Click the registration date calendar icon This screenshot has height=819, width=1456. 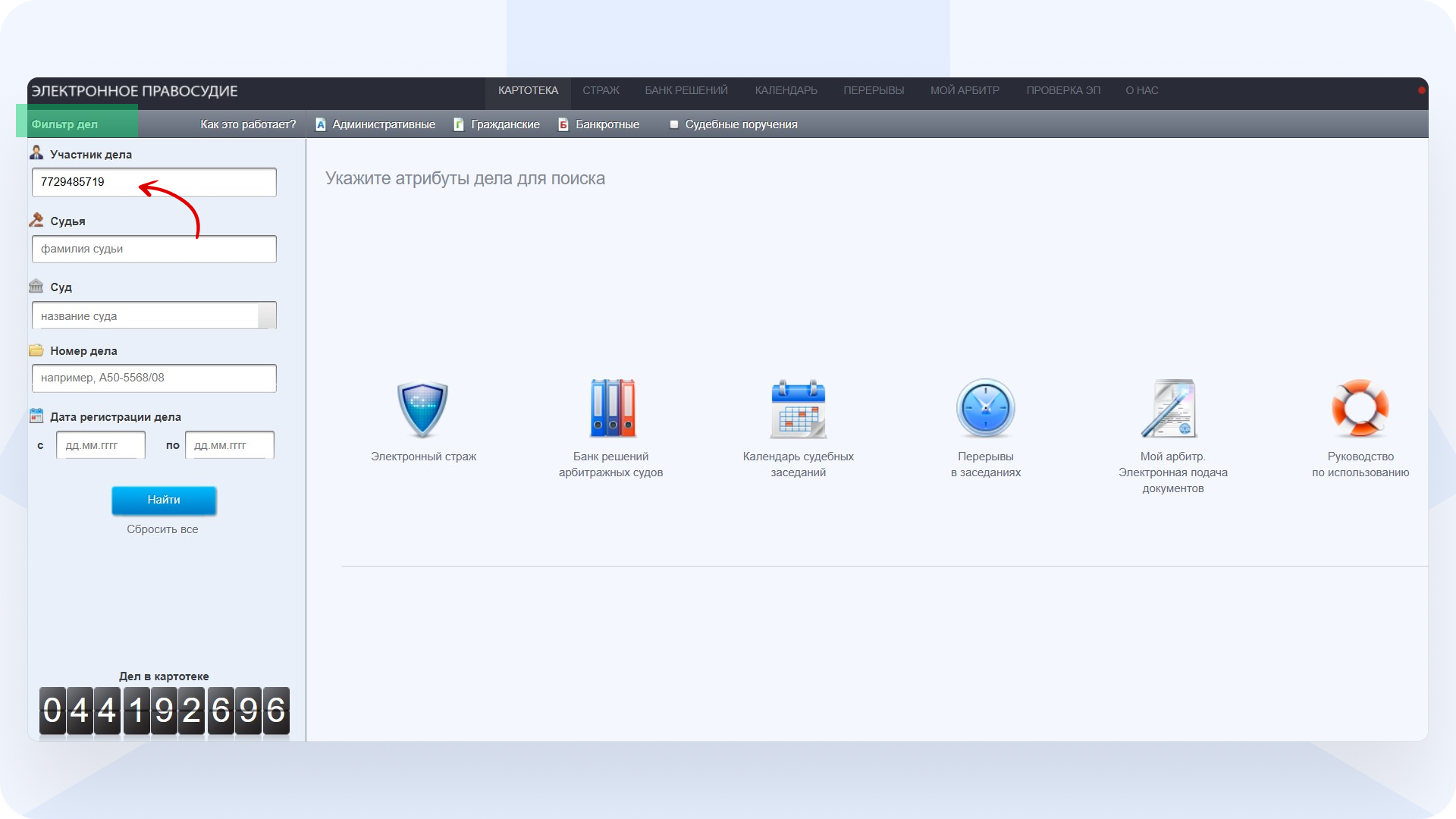coord(36,416)
